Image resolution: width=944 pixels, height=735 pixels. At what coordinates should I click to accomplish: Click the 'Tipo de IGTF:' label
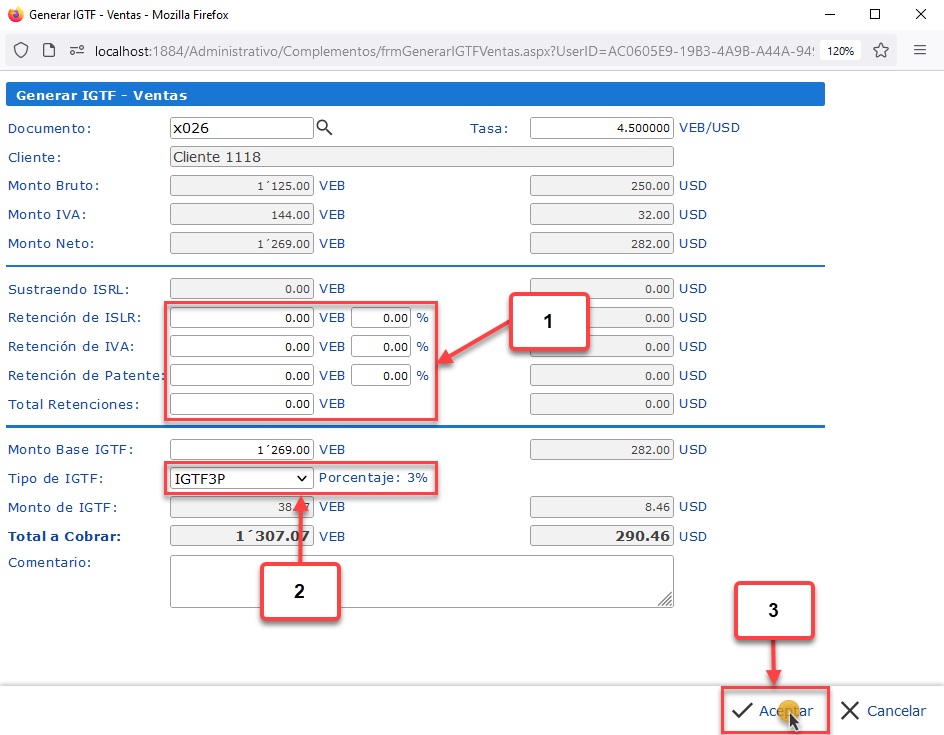(x=55, y=479)
